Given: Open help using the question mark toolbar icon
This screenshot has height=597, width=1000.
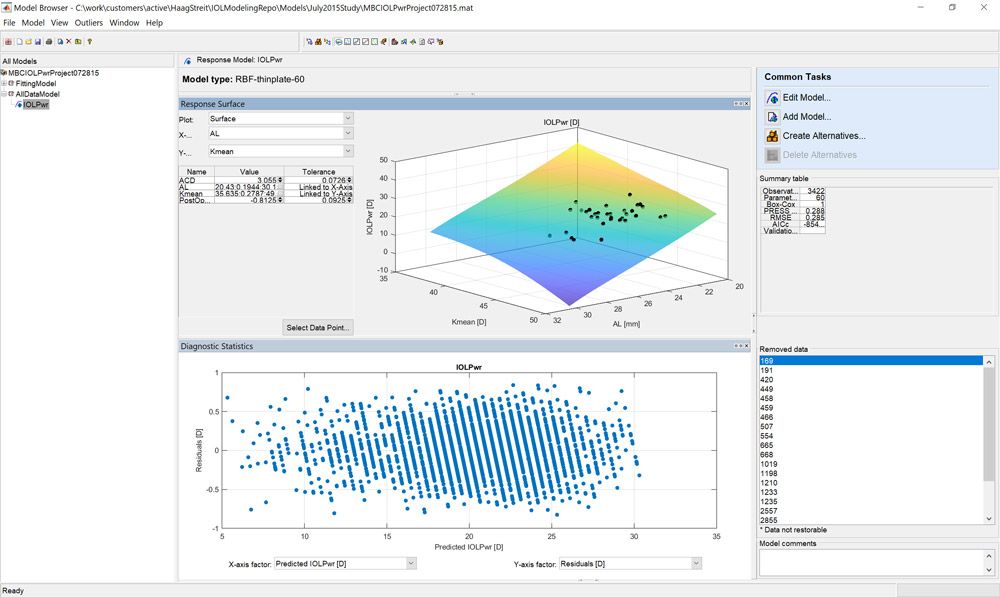Looking at the screenshot, I should click(90, 42).
